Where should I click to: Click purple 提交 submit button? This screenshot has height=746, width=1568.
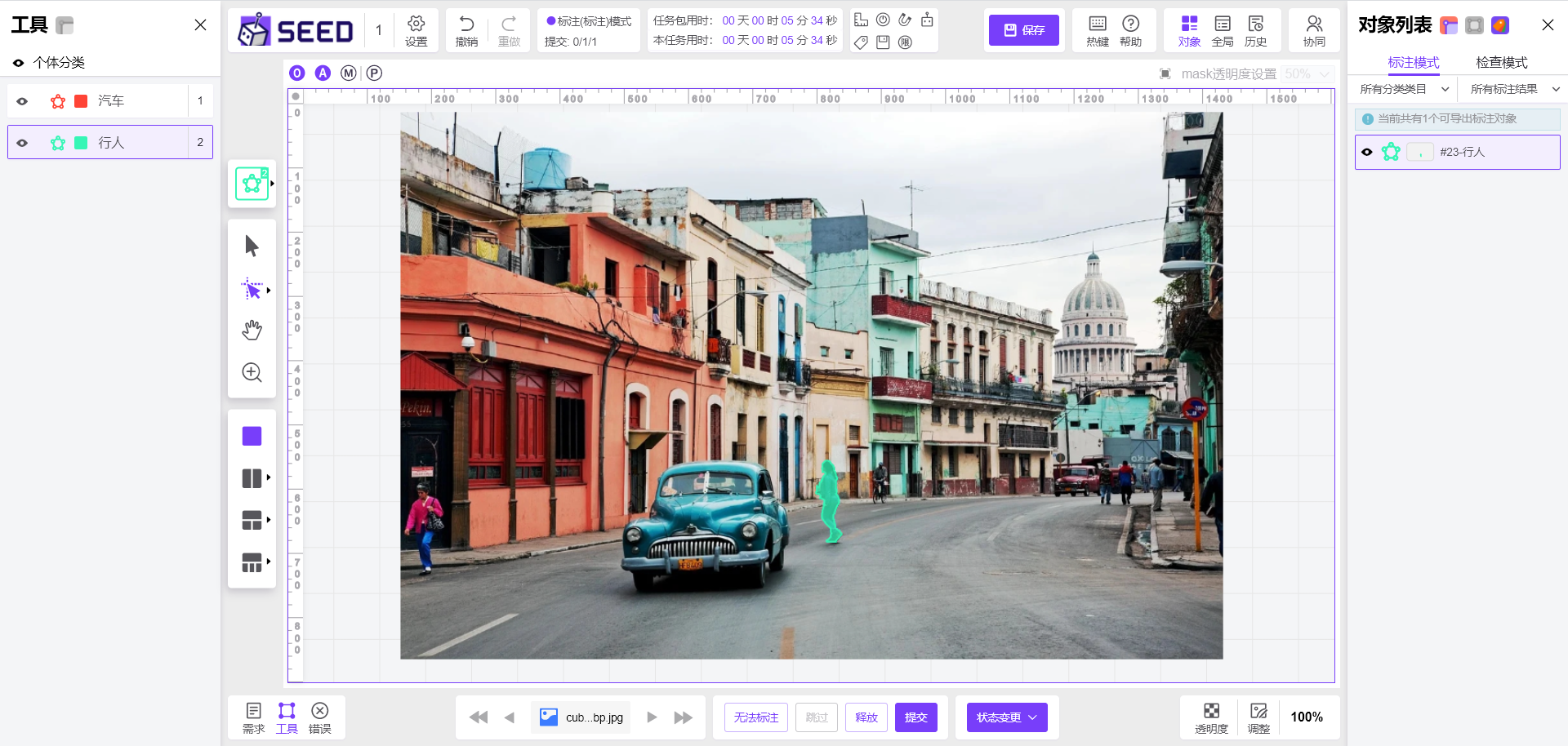tap(916, 717)
